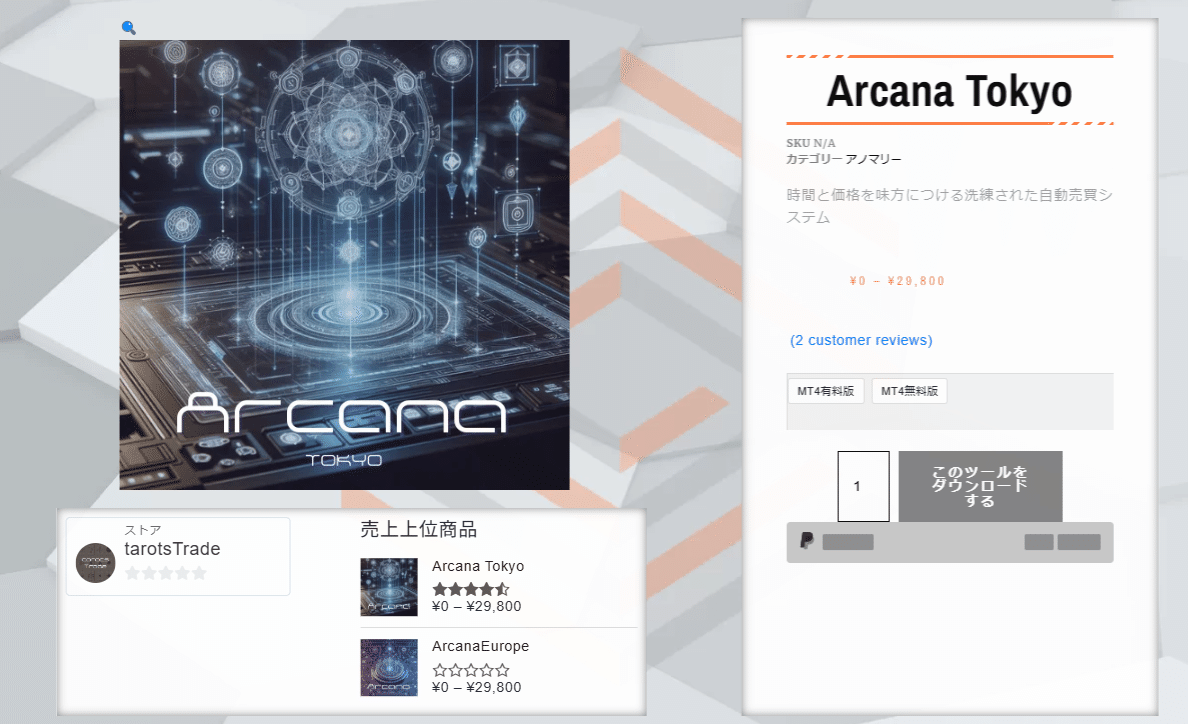Open the tarotsTrade store name link
This screenshot has width=1188, height=724.
pyautogui.click(x=172, y=549)
